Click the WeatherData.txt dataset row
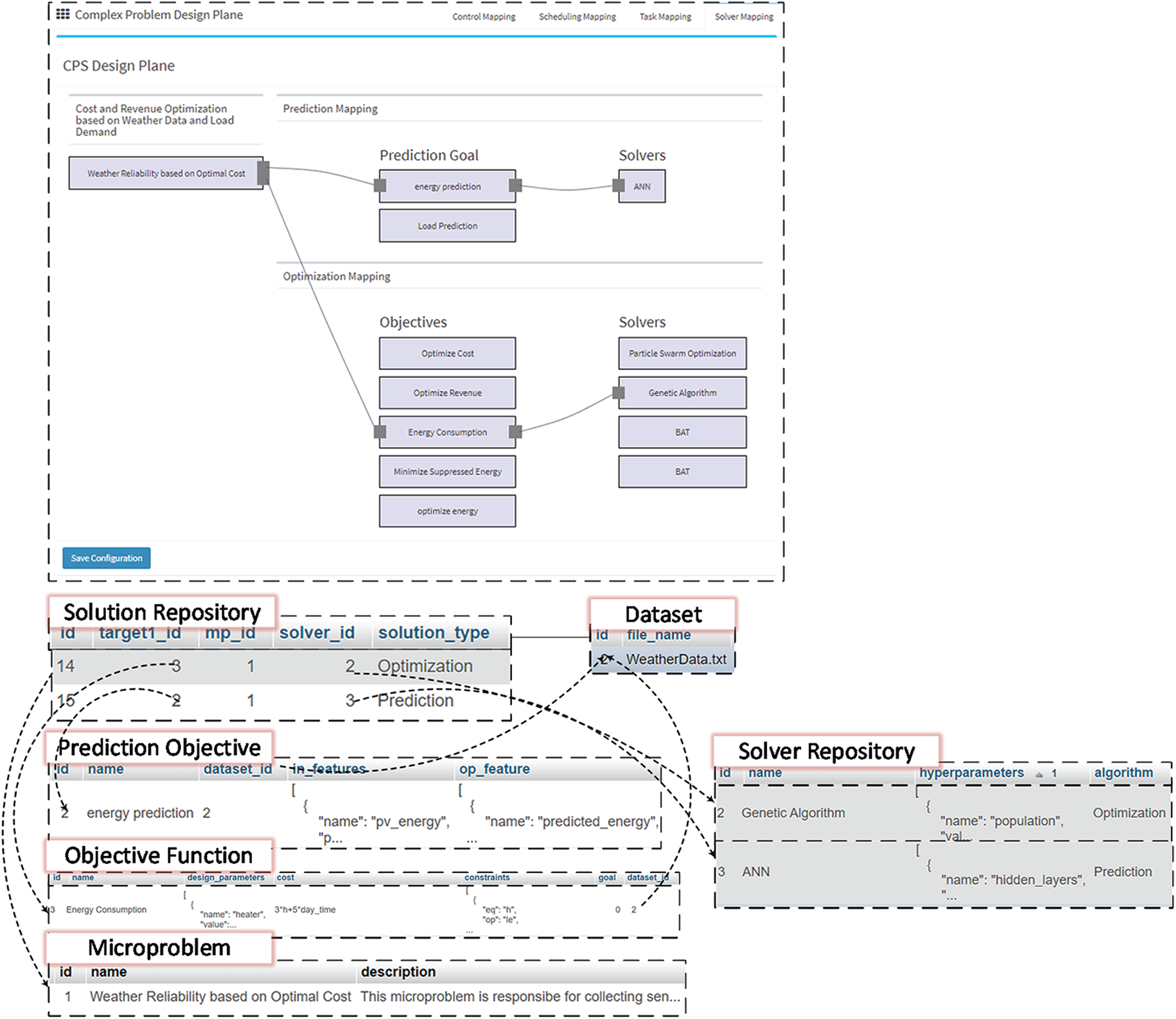1176x1019 pixels. tap(675, 659)
